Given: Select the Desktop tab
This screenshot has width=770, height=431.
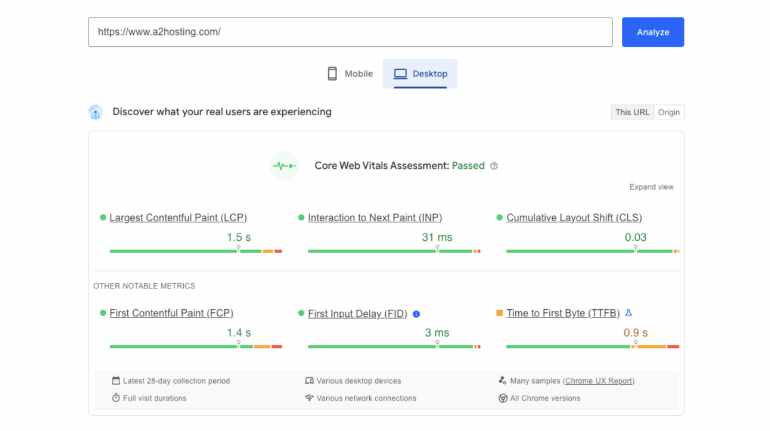Looking at the screenshot, I should point(420,74).
